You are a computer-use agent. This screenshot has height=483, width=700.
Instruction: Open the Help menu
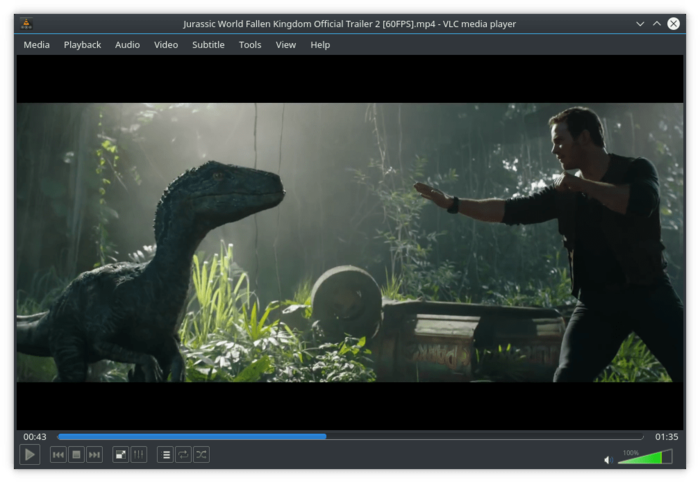(x=320, y=45)
